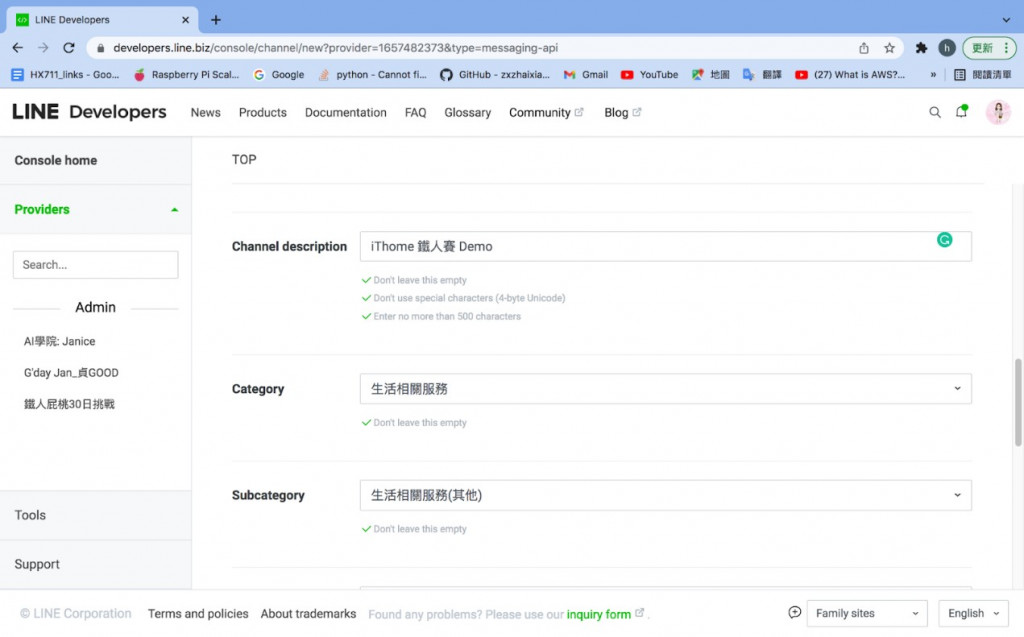Click the browser forward arrow
Screen dimensions: 1024x637
click(x=43, y=48)
